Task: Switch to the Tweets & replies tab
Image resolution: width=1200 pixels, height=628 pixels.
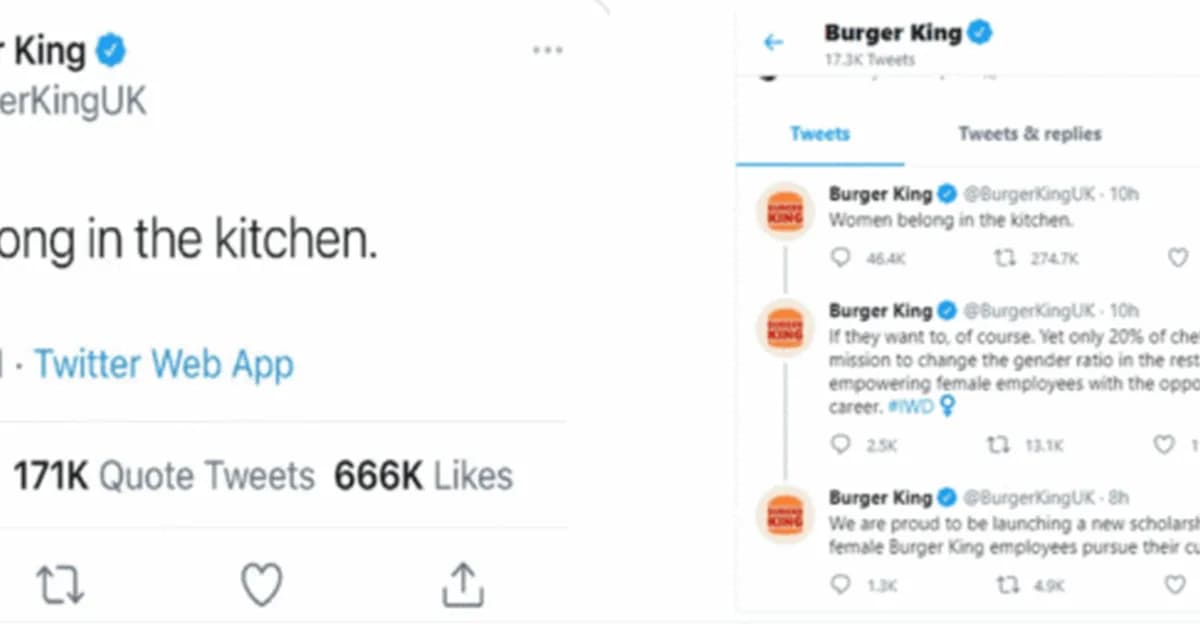Action: pos(1030,134)
